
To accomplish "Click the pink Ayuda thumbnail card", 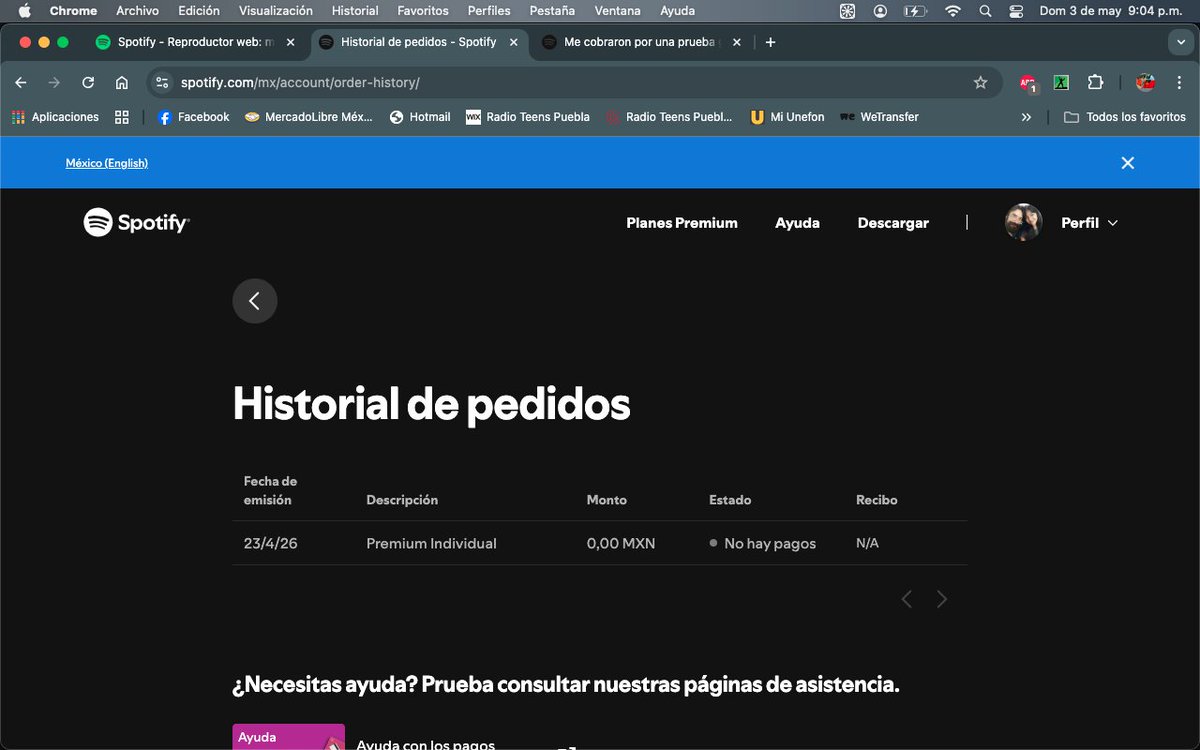I will pos(289,737).
